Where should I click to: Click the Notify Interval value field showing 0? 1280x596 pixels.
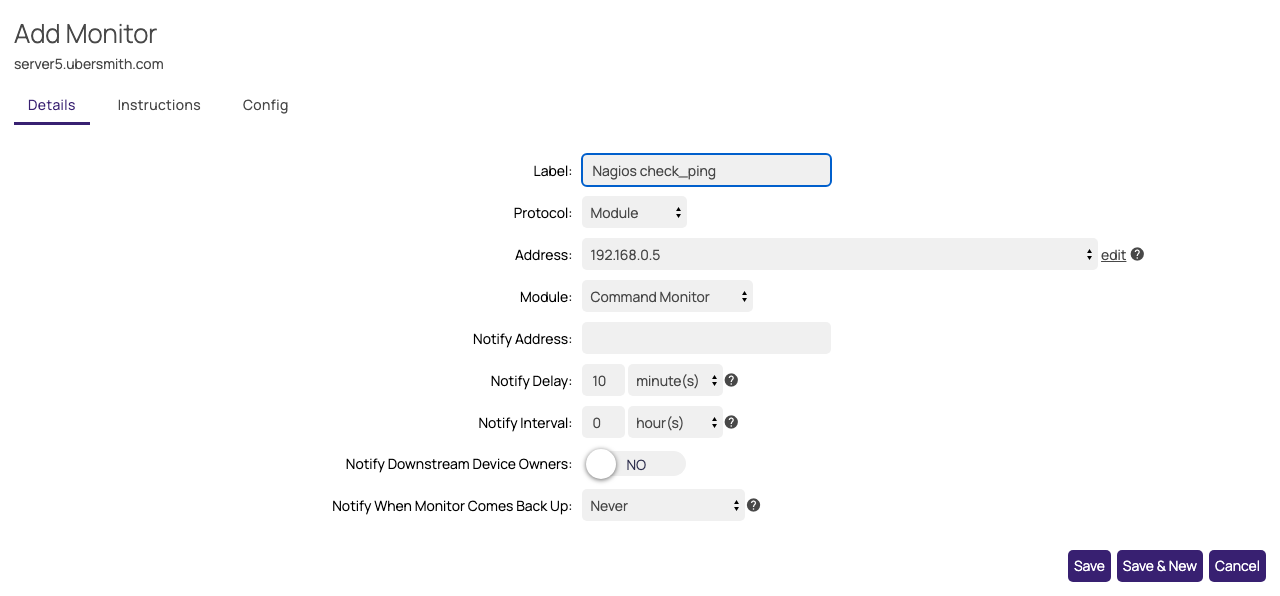click(x=603, y=422)
